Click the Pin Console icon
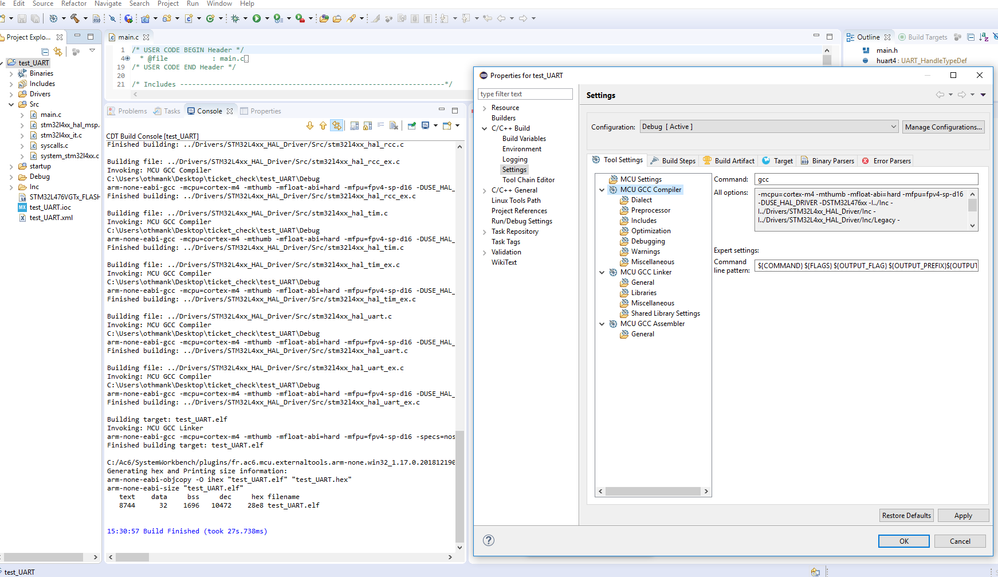Image resolution: width=998 pixels, height=577 pixels. pyautogui.click(x=412, y=125)
